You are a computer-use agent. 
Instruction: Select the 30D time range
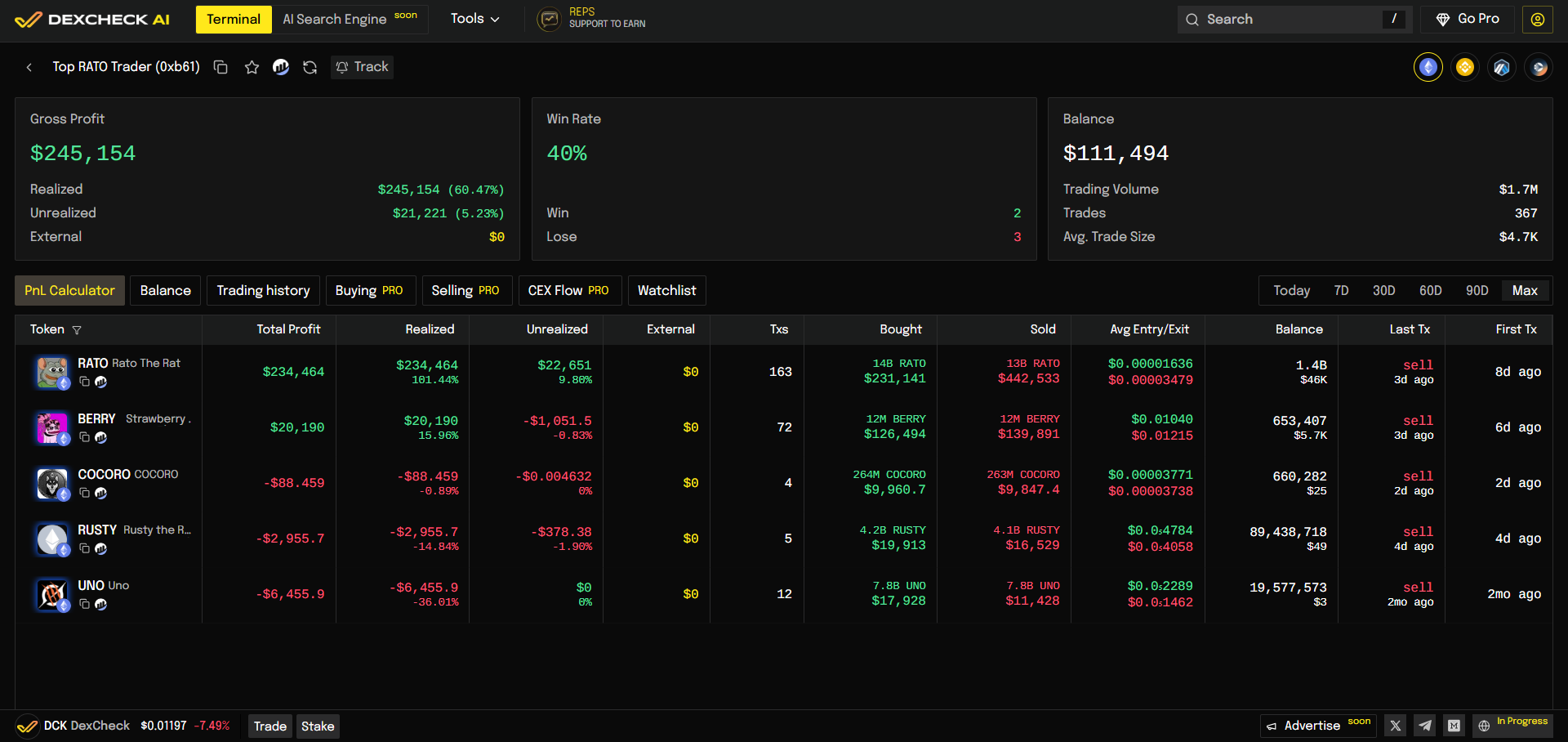(x=1383, y=291)
